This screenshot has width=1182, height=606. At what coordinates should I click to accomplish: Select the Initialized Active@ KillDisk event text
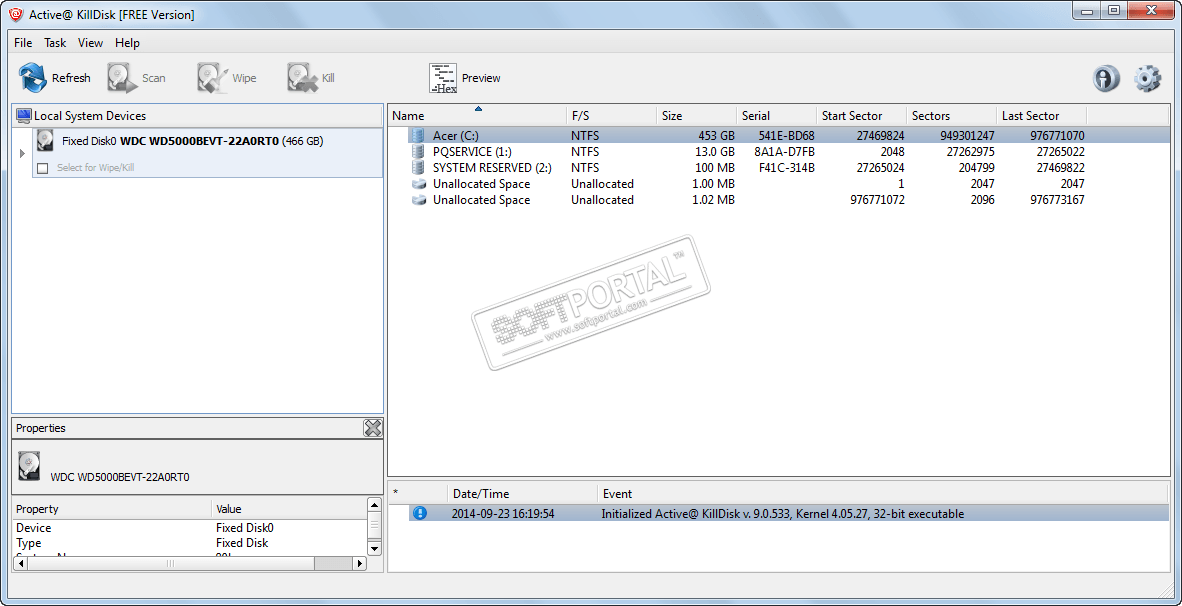782,513
